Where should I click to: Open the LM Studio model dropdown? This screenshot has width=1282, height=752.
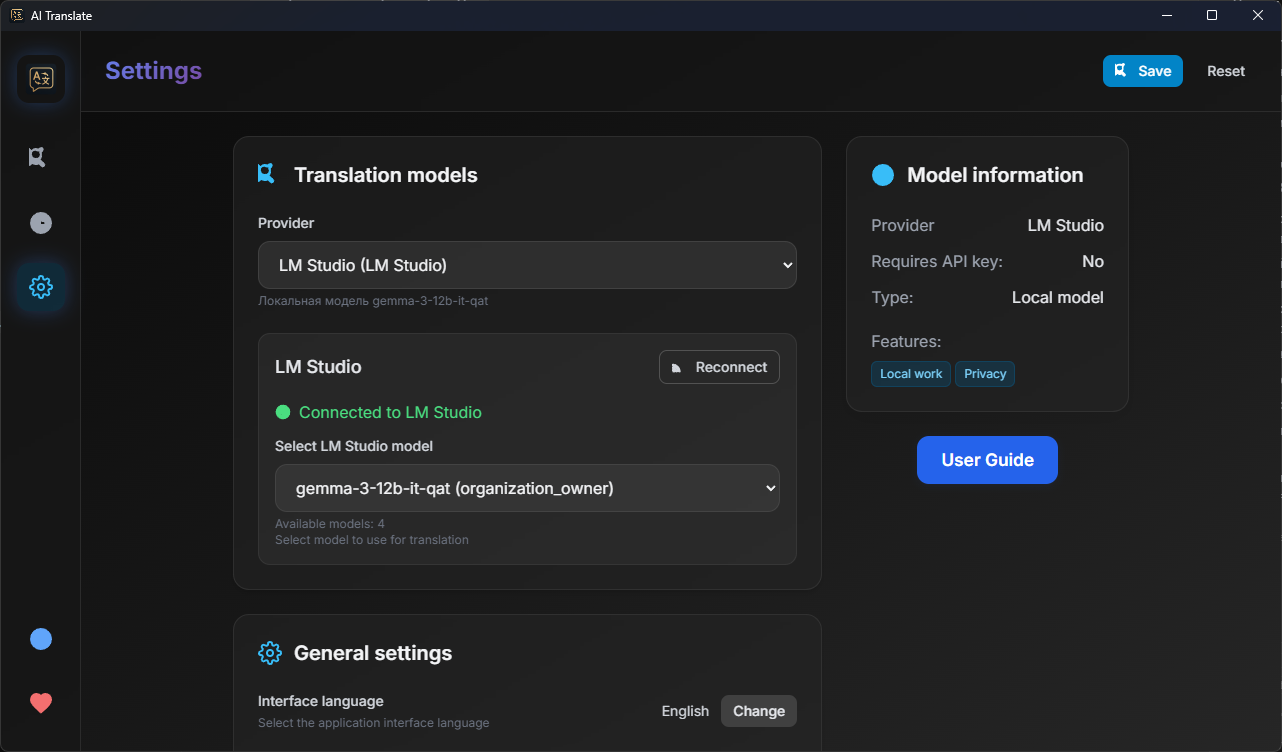(527, 488)
